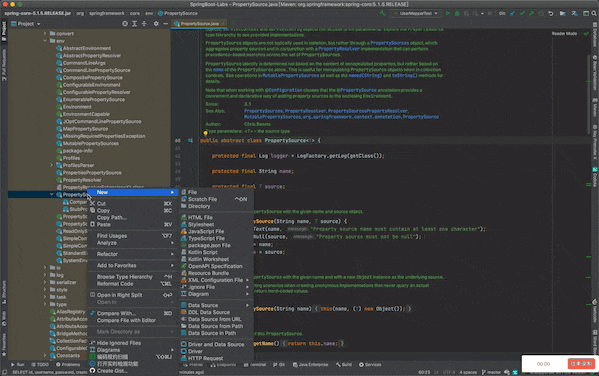Open the Problems tool window
Image resolution: width=599 pixels, height=376 pixels.
(68, 365)
